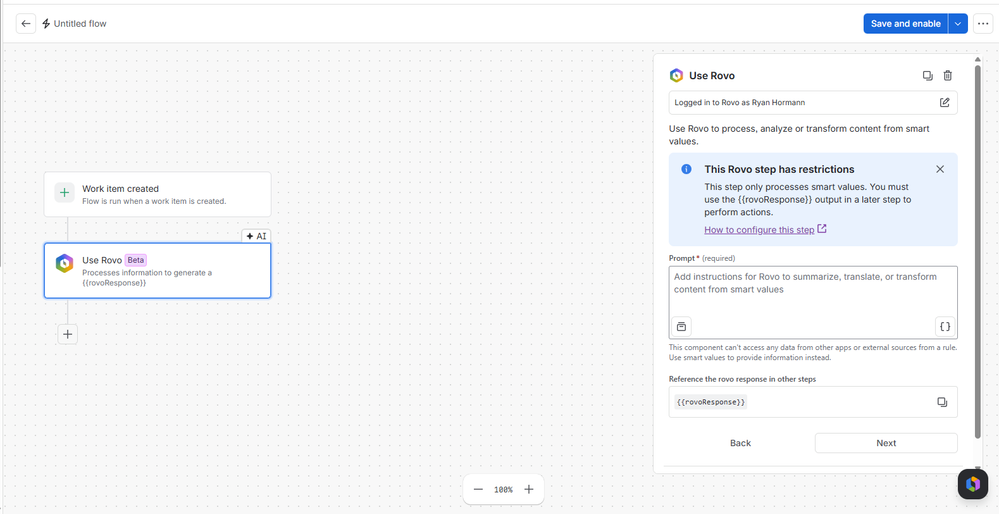The image size is (999, 514).
Task: Delete the Use Rovo step
Action: click(948, 76)
